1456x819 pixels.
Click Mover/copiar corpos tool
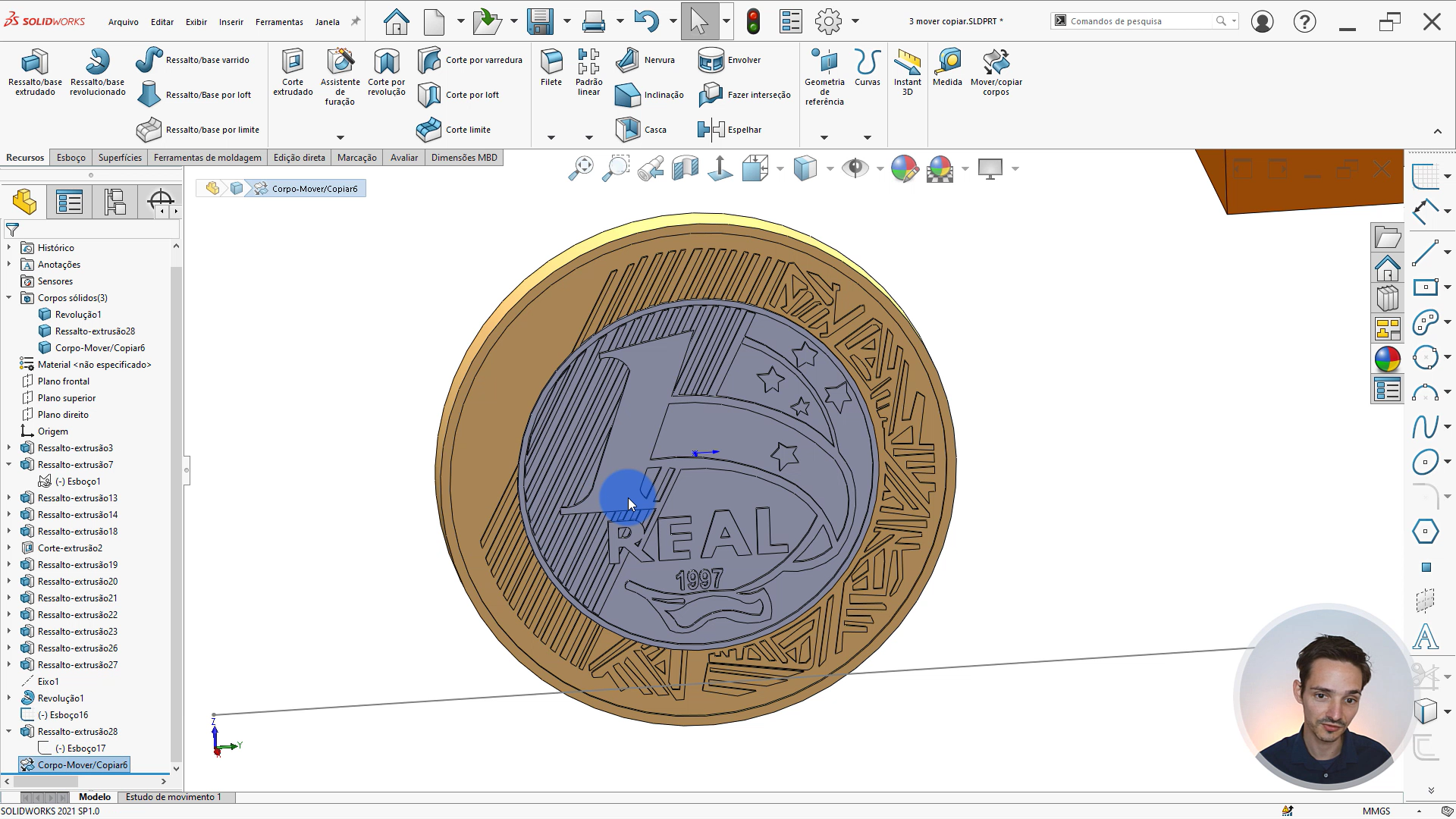[996, 72]
